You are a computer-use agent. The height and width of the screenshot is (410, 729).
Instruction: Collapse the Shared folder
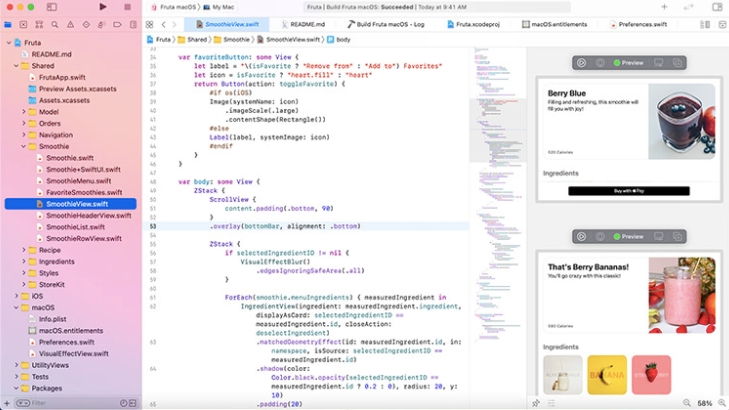click(16, 66)
